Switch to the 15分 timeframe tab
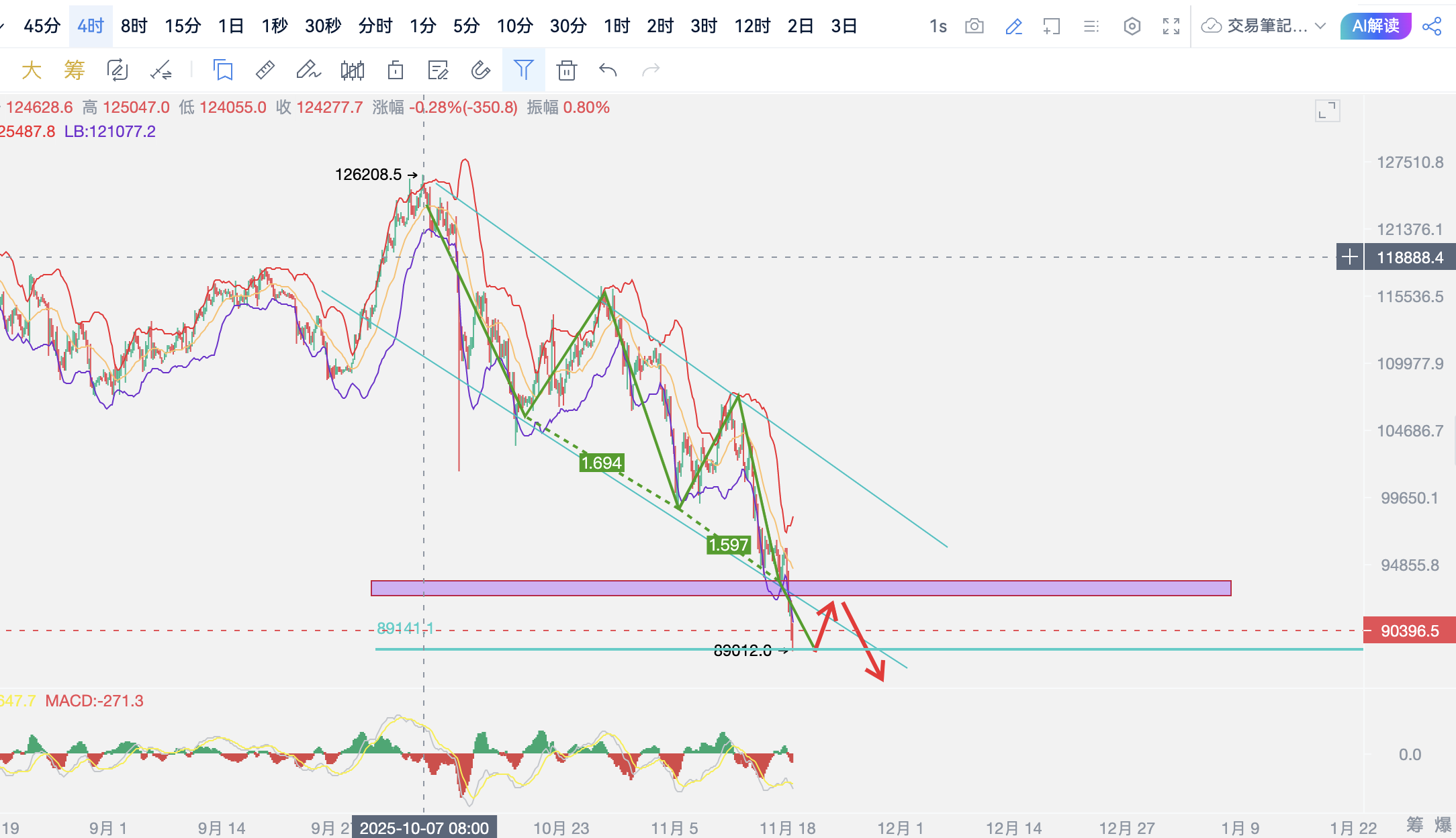Image resolution: width=1456 pixels, height=838 pixels. pos(183,26)
